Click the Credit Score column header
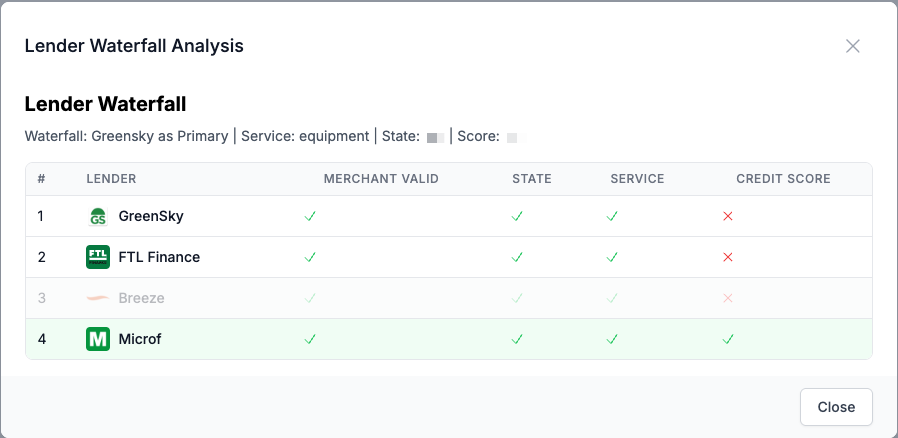Screen dimensions: 898x438 (x=783, y=179)
